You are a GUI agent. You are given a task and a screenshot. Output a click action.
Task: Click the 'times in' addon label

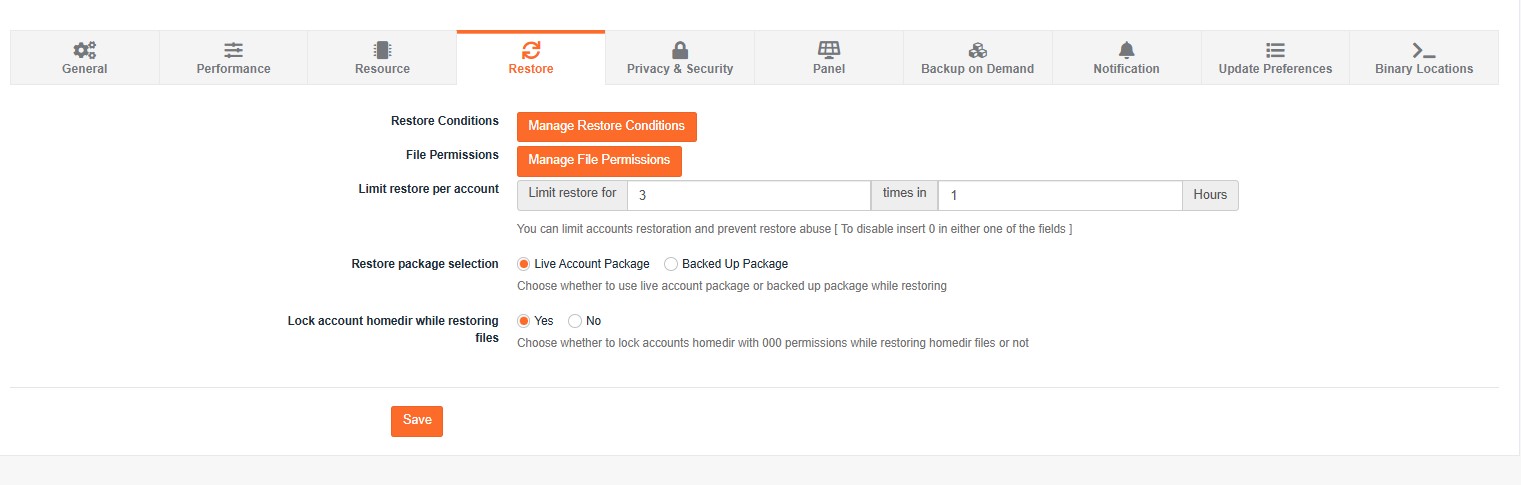click(x=905, y=195)
